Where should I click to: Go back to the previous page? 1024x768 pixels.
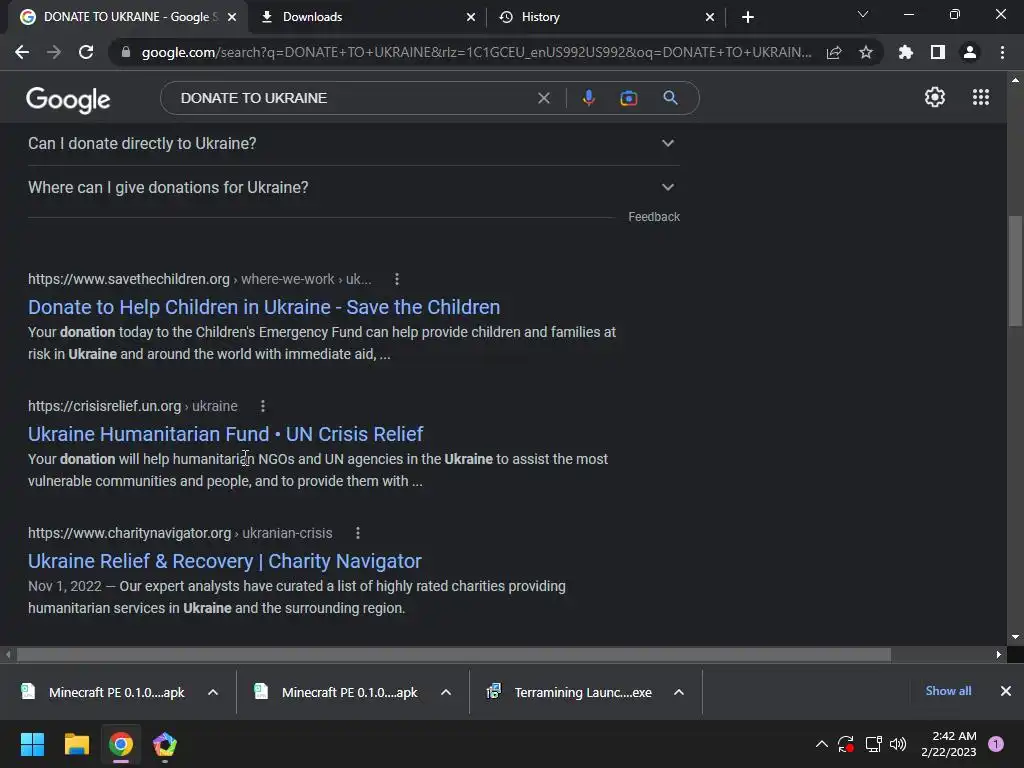22,52
